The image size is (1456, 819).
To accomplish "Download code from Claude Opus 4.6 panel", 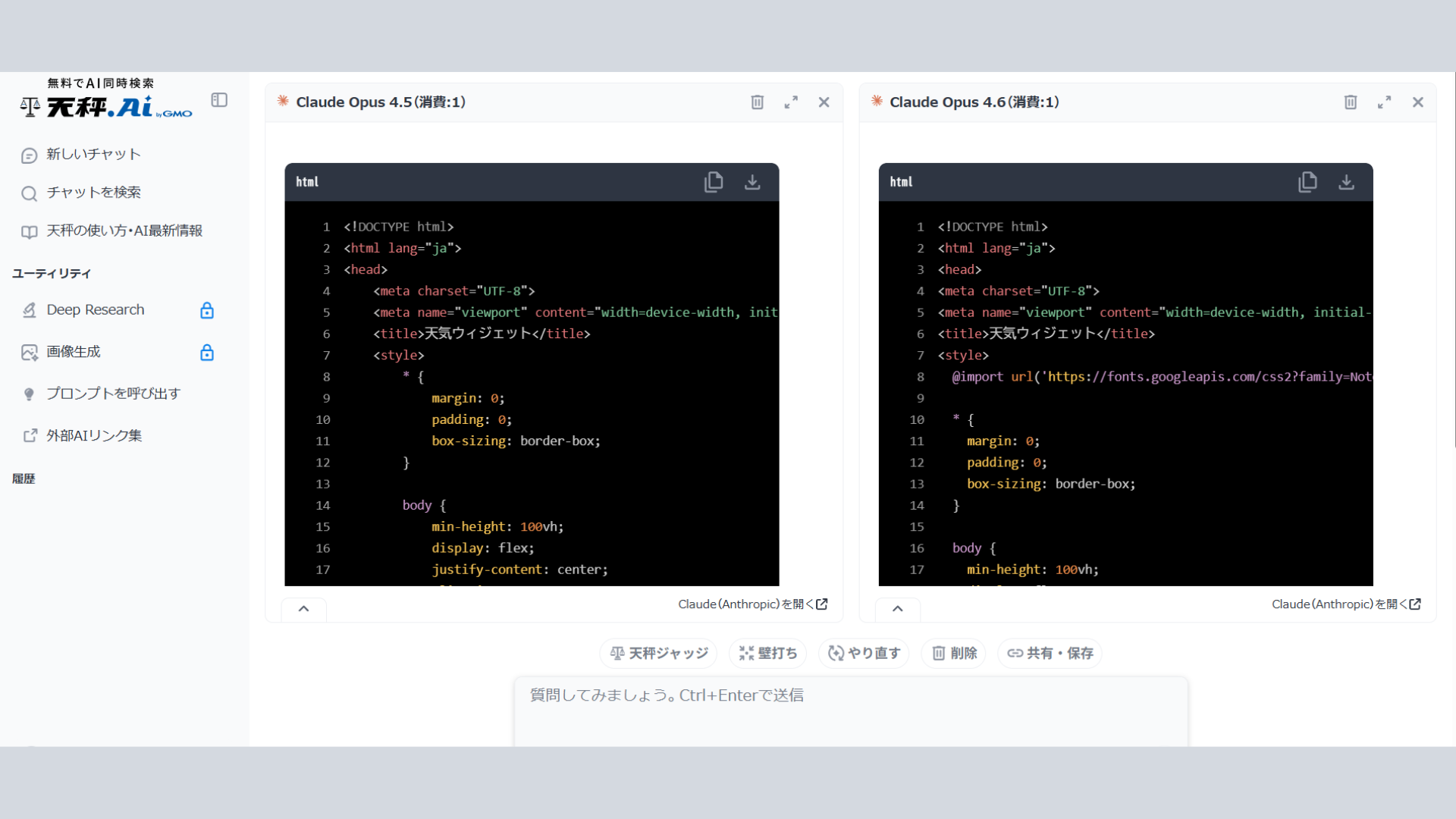I will tap(1346, 182).
